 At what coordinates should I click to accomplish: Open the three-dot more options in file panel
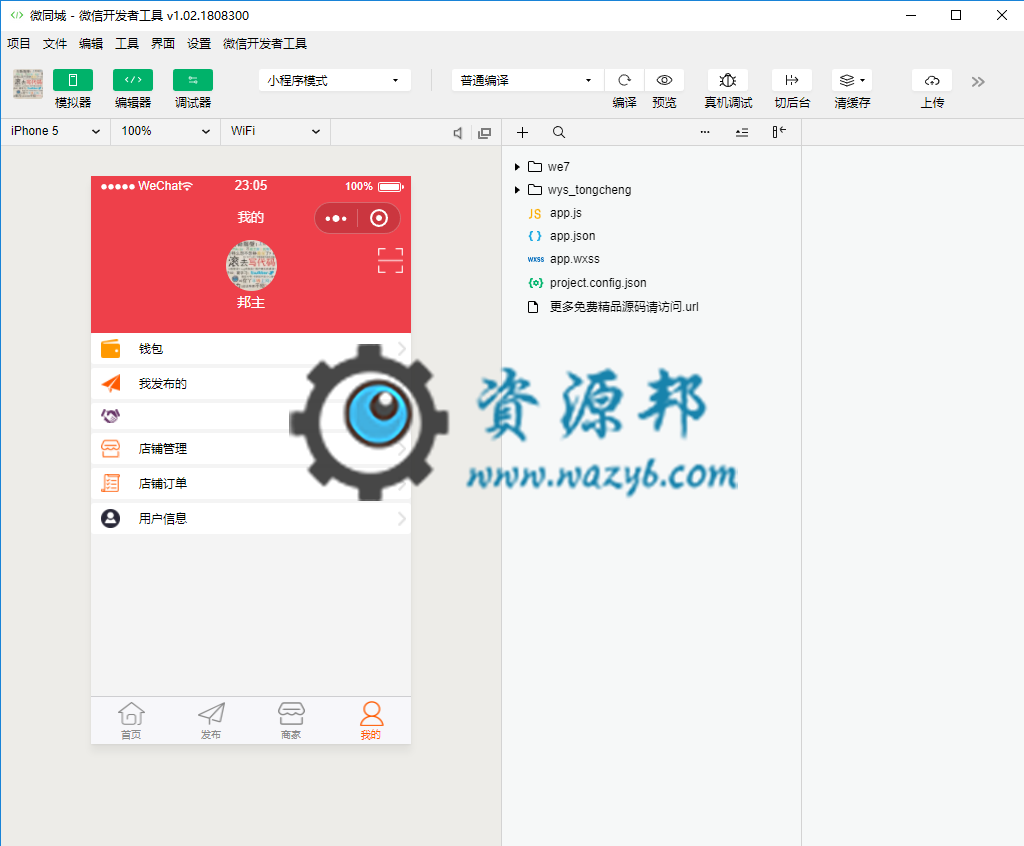(x=705, y=132)
